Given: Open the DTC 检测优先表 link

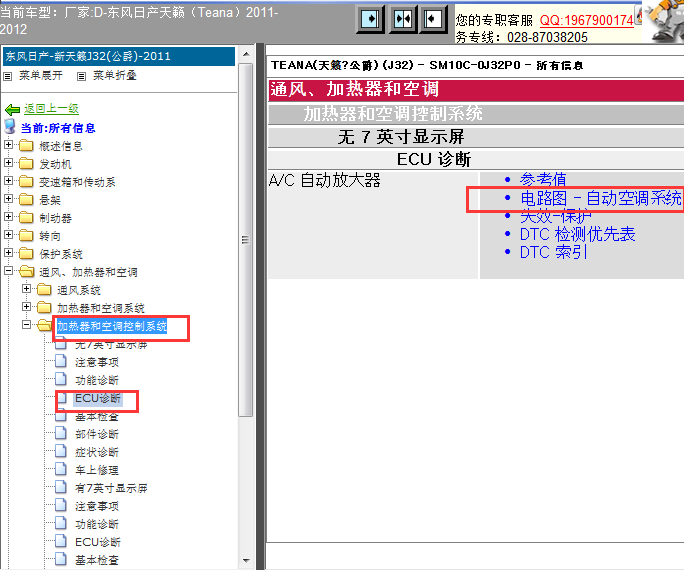Looking at the screenshot, I should click(x=577, y=234).
